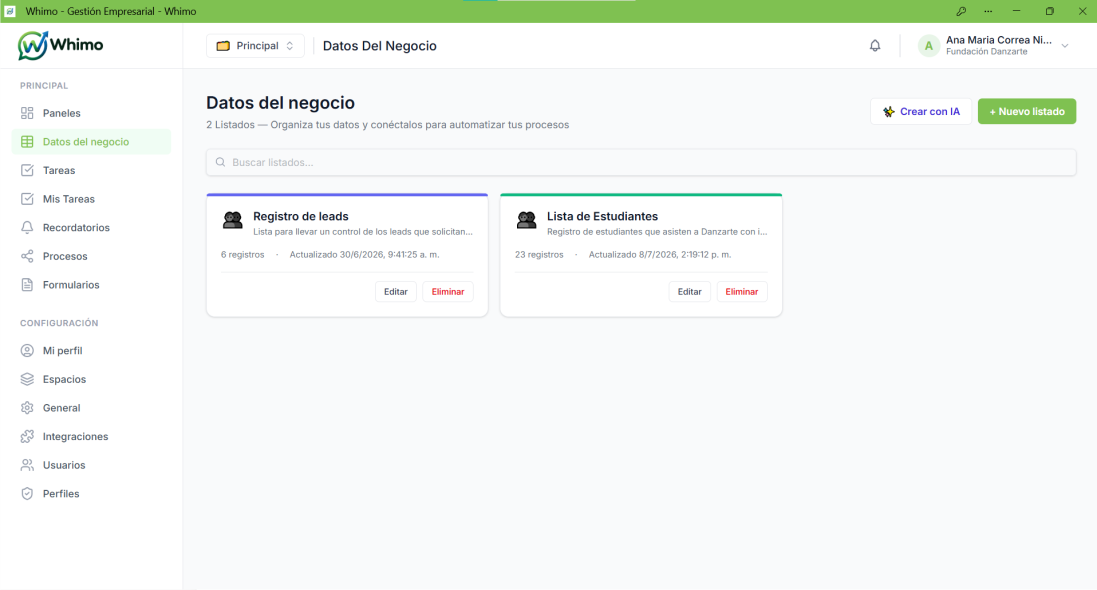Click the Whimo logo
The height and width of the screenshot is (590, 1097).
60,45
